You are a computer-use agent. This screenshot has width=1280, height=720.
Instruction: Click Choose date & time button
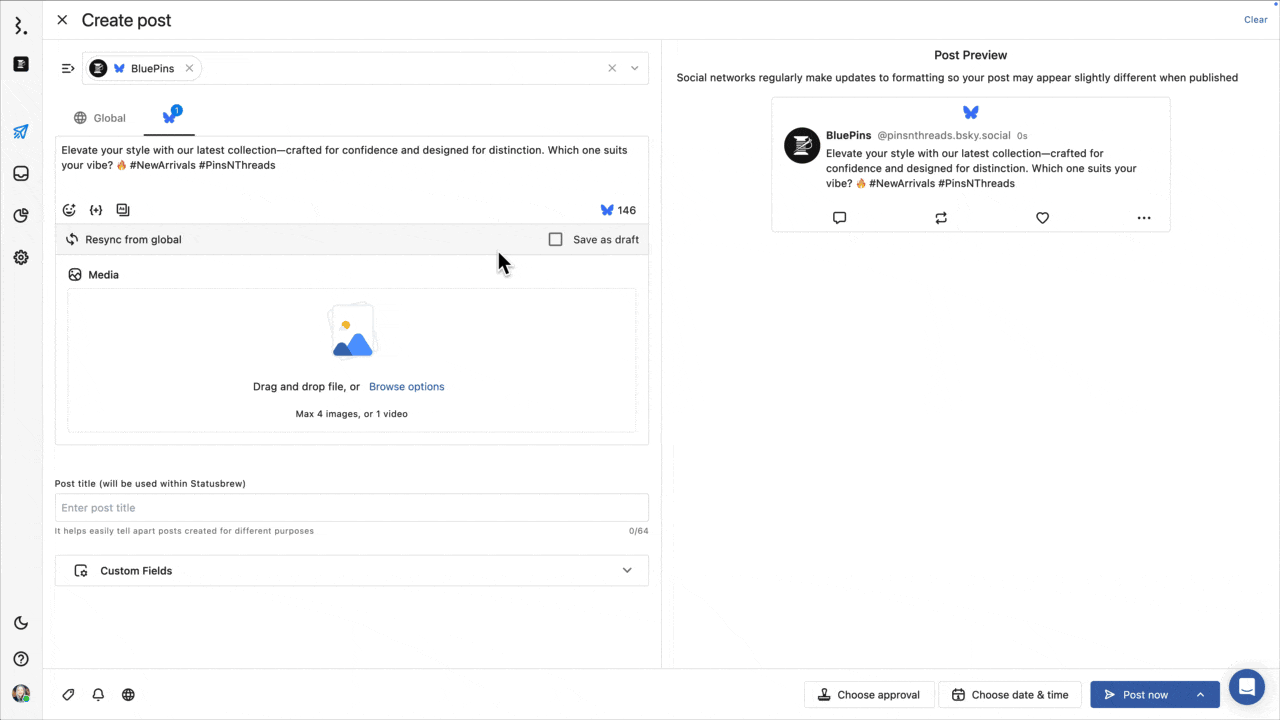[1010, 695]
